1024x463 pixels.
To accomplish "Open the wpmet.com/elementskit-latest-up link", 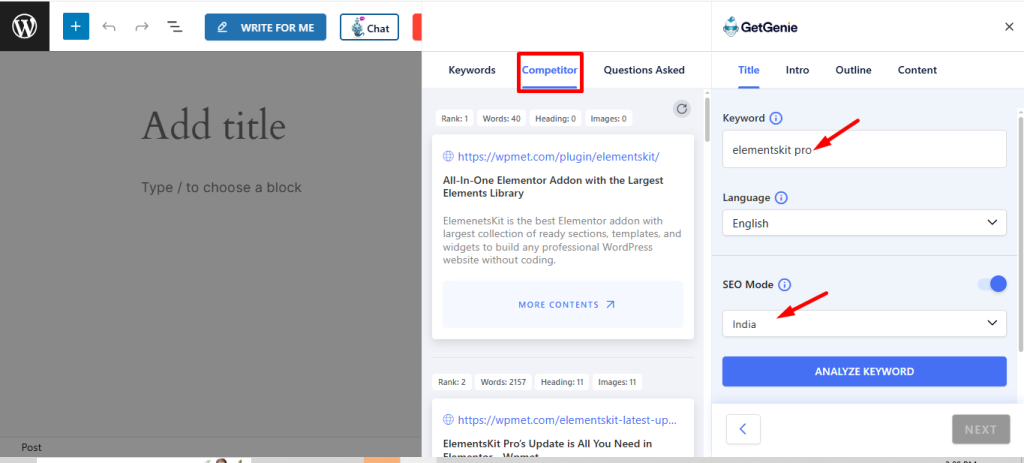I will [567, 420].
